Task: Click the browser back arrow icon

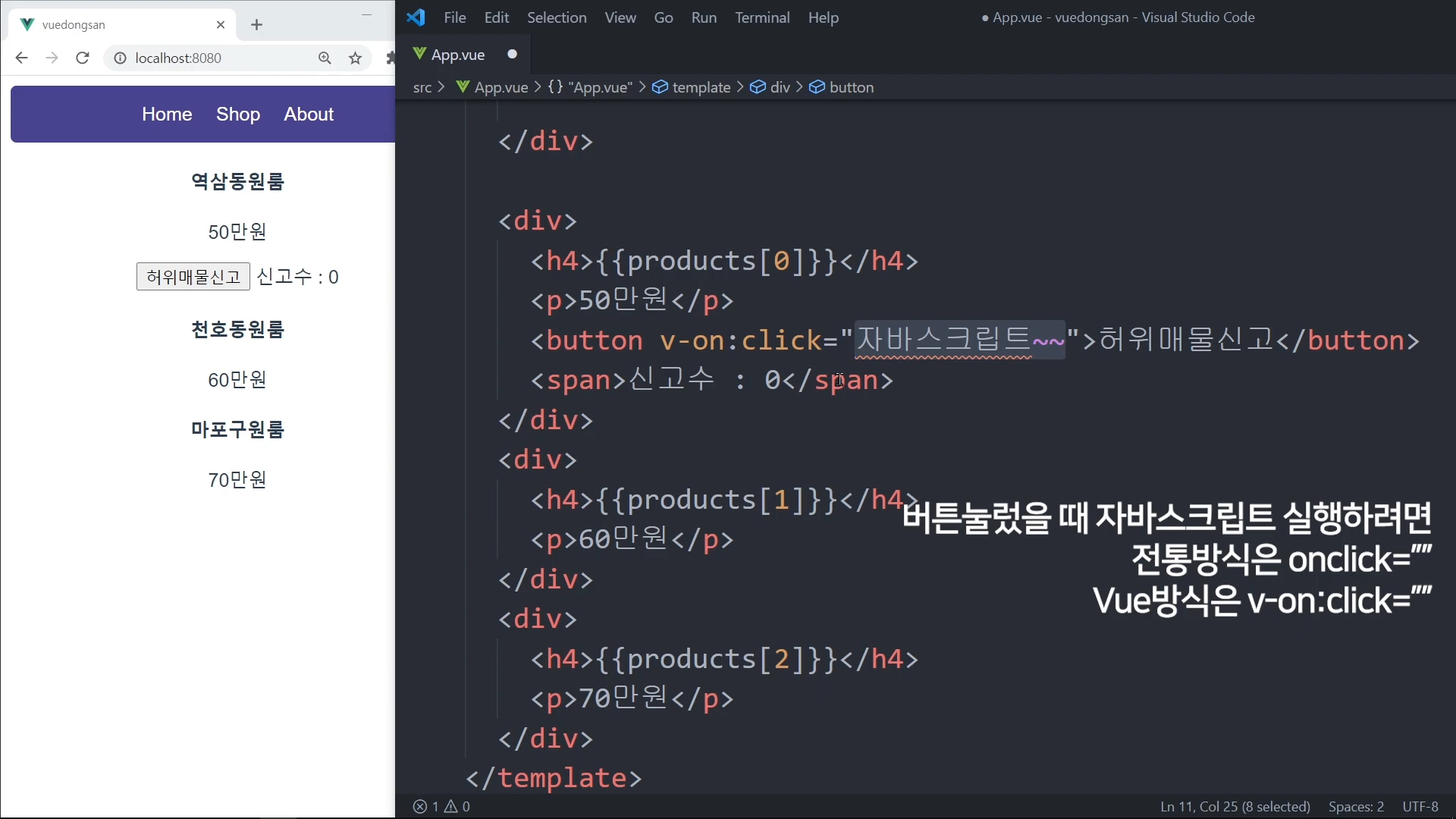Action: pyautogui.click(x=21, y=58)
